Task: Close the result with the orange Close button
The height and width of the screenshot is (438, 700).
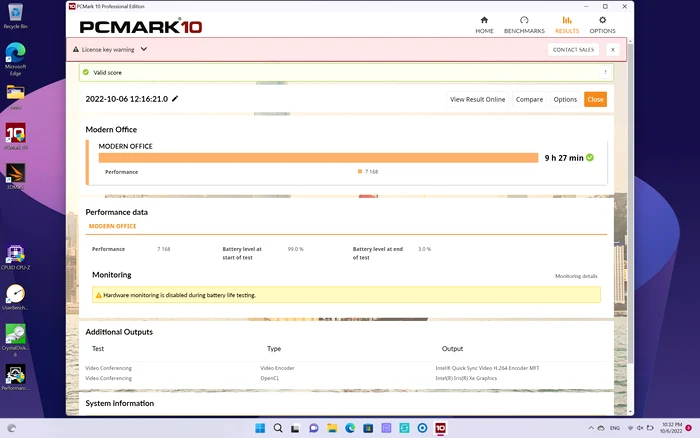Action: click(595, 99)
